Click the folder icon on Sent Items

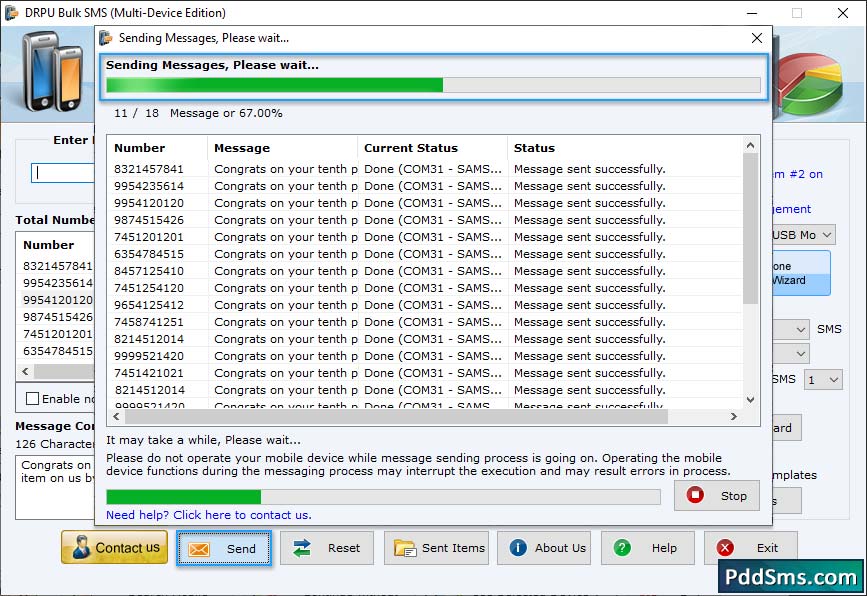(405, 548)
